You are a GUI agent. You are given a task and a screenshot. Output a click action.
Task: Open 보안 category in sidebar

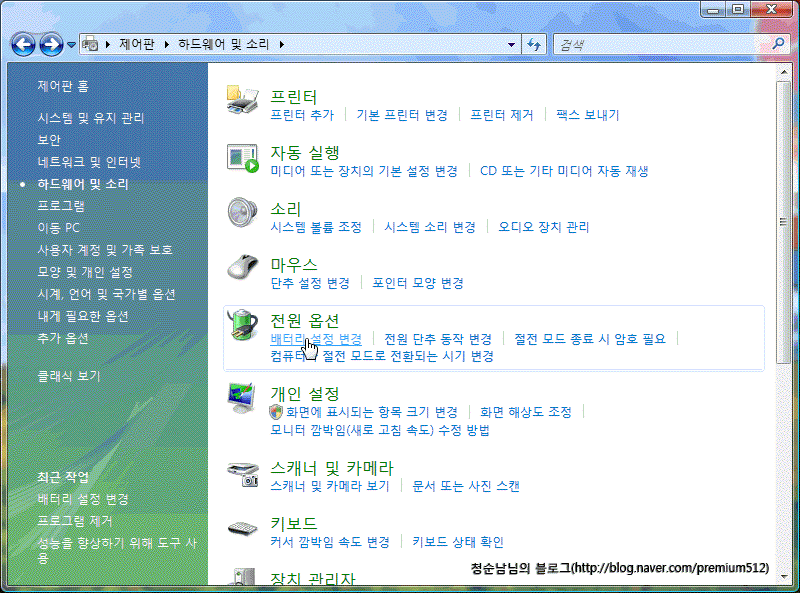(49, 140)
